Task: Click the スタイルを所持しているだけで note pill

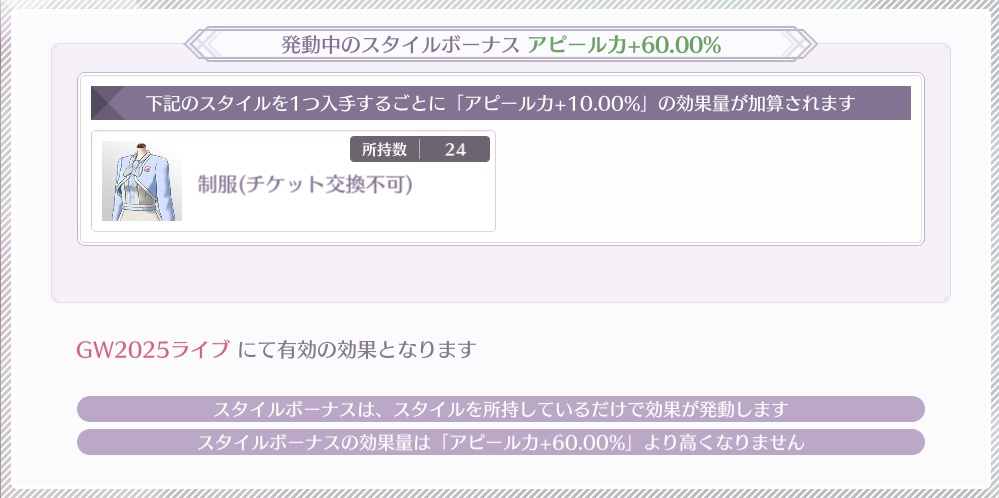Action: click(x=500, y=409)
